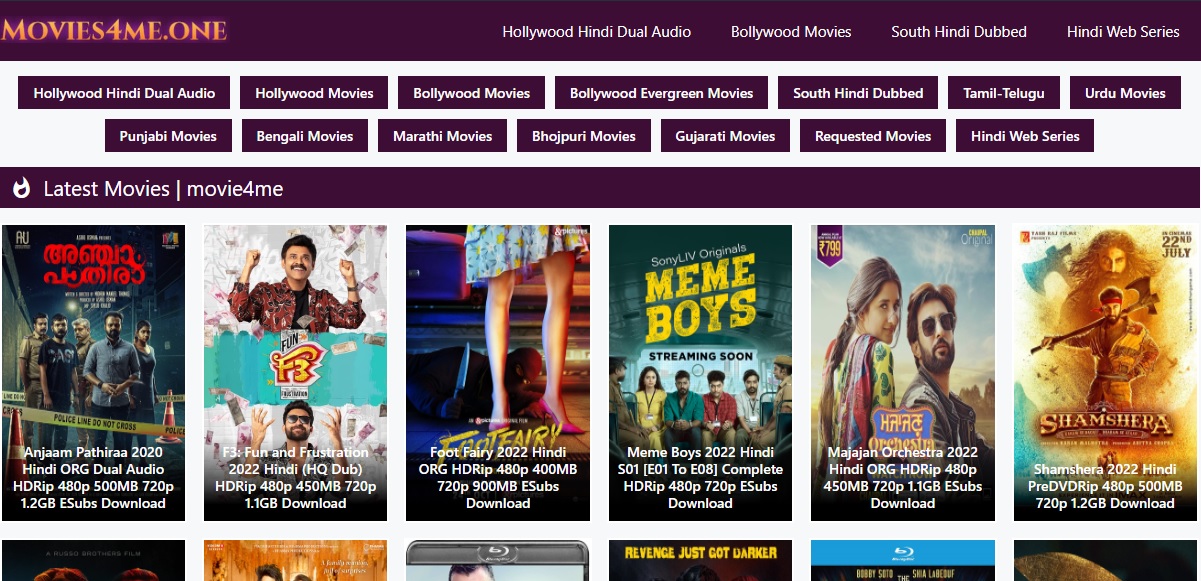Viewport: 1201px width, 581px height.
Task: Open the Bollywood Evergreen Movies category
Action: coord(661,93)
